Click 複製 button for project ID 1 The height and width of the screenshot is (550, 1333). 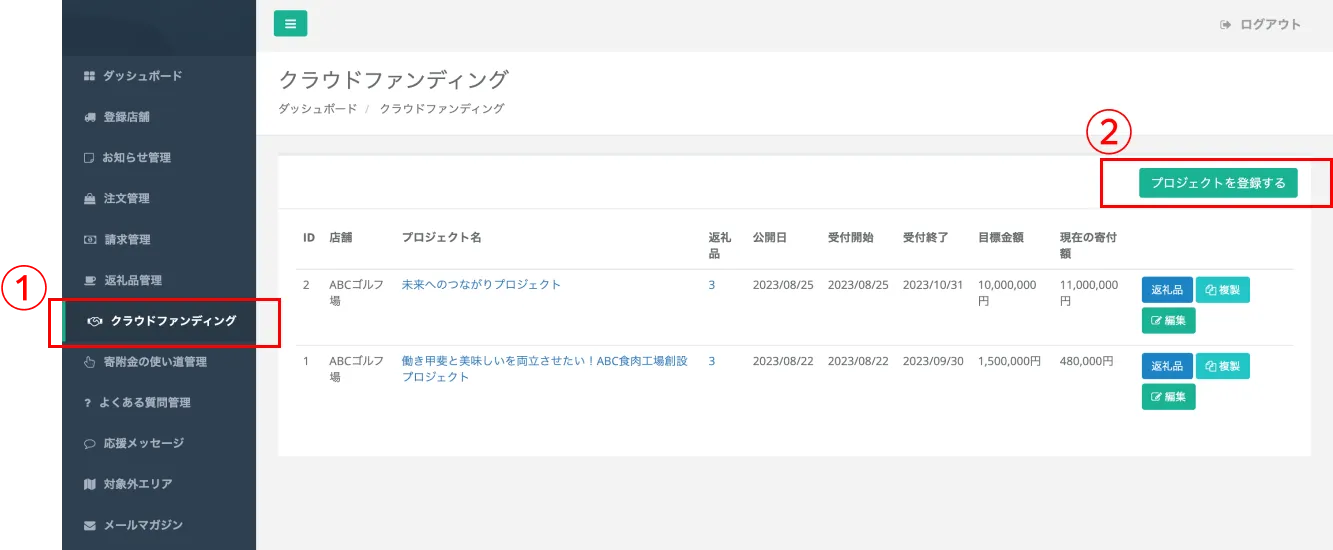(x=1222, y=366)
